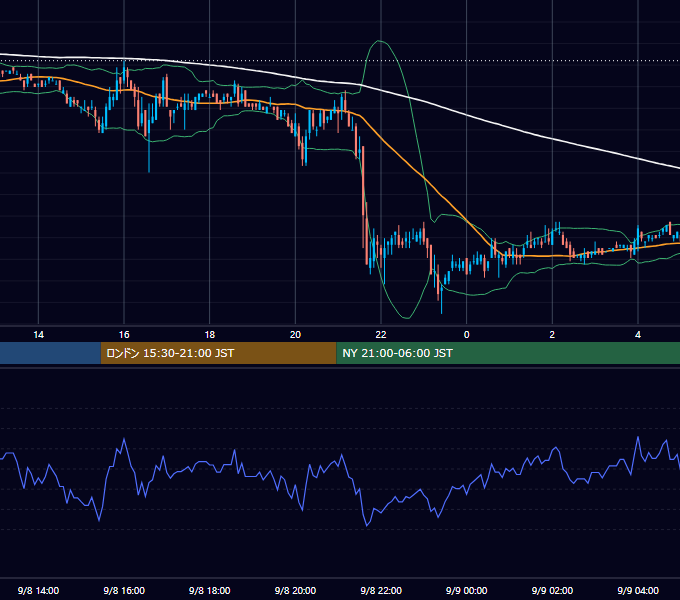Image resolution: width=680 pixels, height=600 pixels.
Task: Click the 9/8 20:00 time label
Action: [x=295, y=590]
